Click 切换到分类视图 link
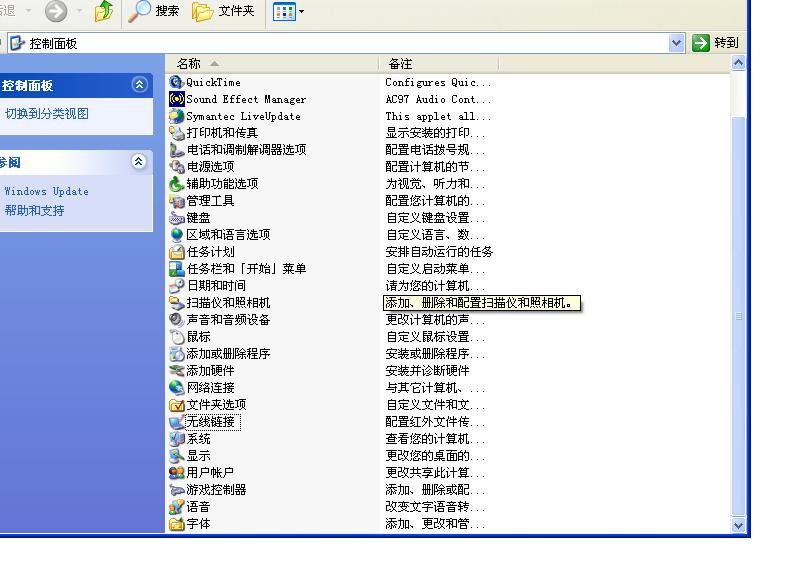The height and width of the screenshot is (584, 793). [x=47, y=114]
